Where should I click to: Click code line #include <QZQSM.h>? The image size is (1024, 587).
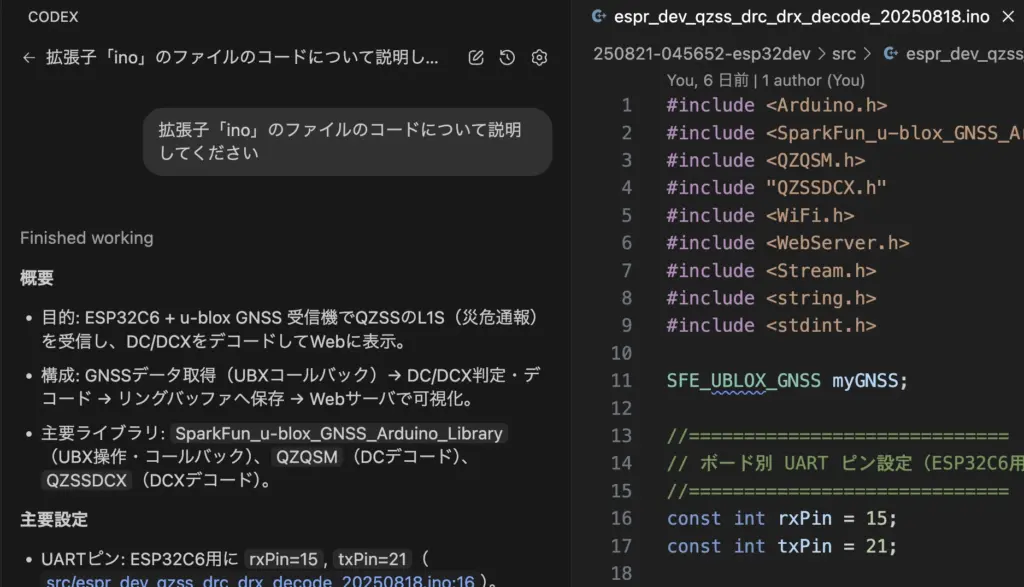(x=765, y=160)
